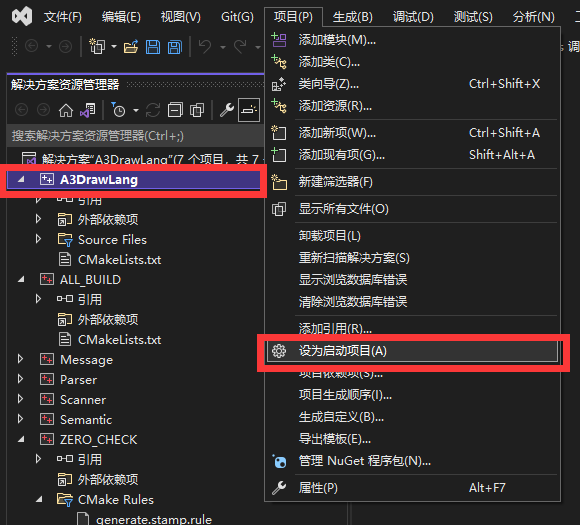Choose 重新扫描解决方案(S) menu entry
The width and height of the screenshot is (580, 525).
[412, 258]
